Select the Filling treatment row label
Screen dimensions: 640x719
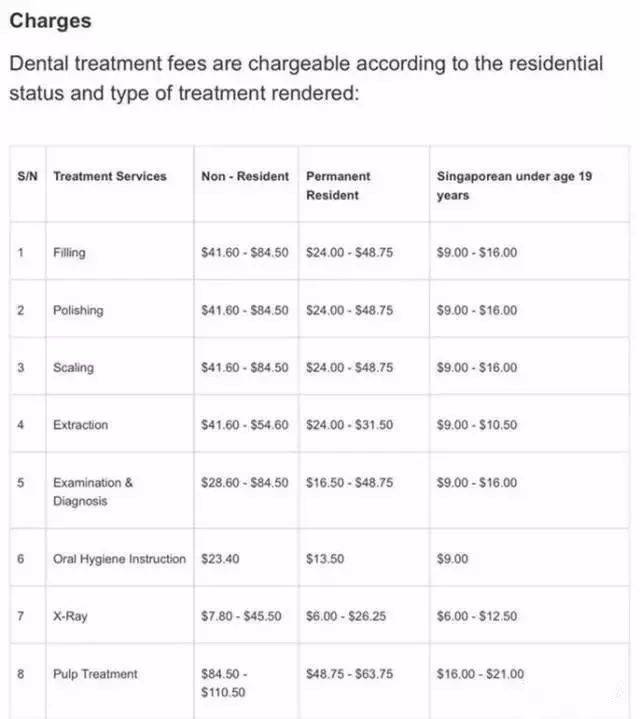(70, 253)
